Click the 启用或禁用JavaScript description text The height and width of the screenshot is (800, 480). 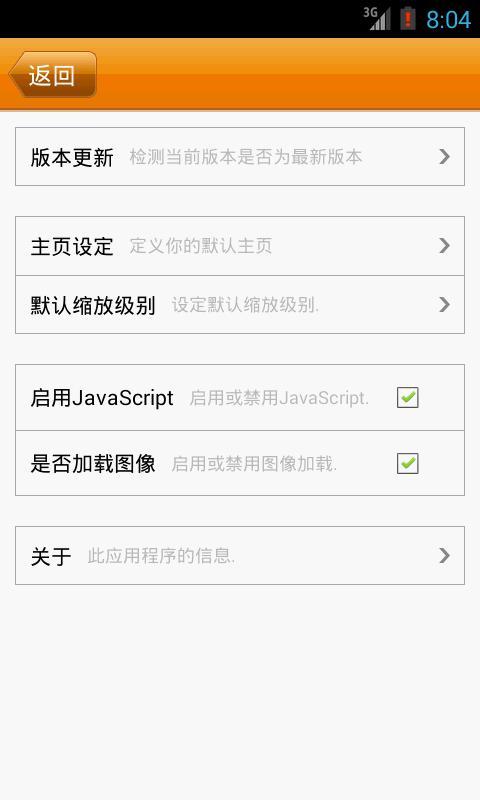[x=279, y=397]
